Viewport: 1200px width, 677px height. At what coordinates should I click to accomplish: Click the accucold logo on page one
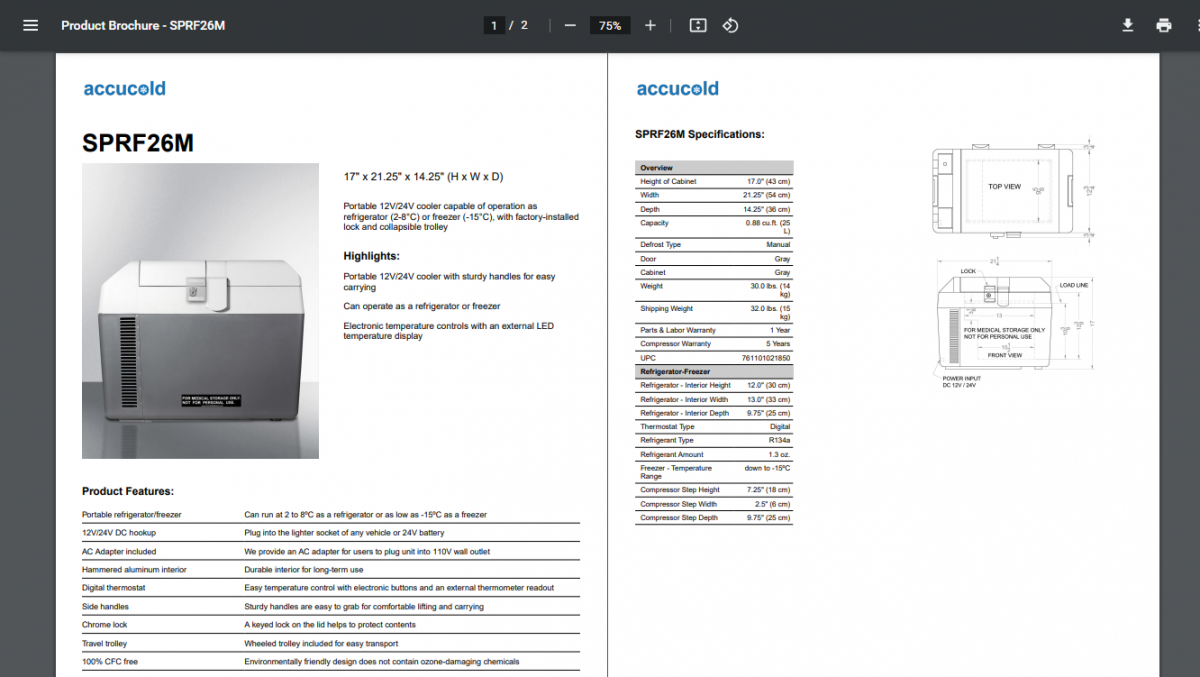click(x=124, y=88)
